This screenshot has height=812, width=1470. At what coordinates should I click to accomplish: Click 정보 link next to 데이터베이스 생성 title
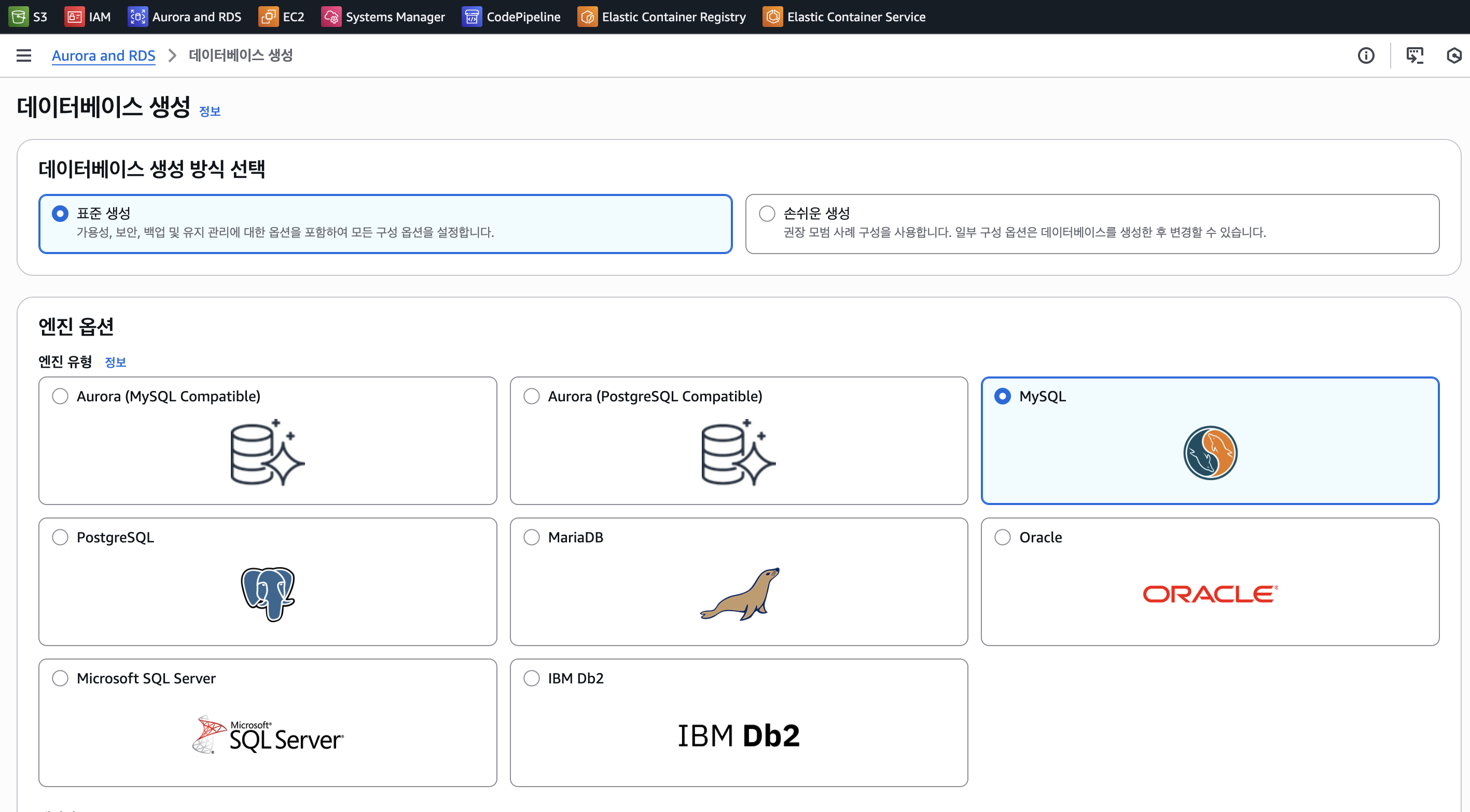pyautogui.click(x=210, y=111)
